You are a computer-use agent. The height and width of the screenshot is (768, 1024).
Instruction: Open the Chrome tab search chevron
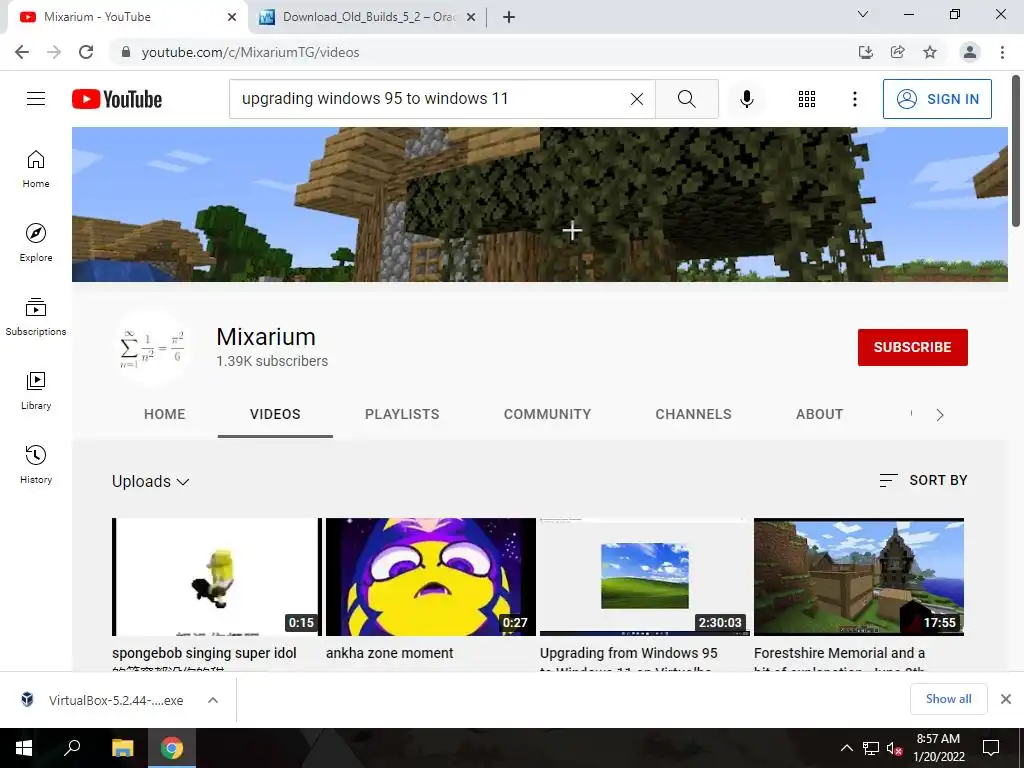pyautogui.click(x=863, y=14)
